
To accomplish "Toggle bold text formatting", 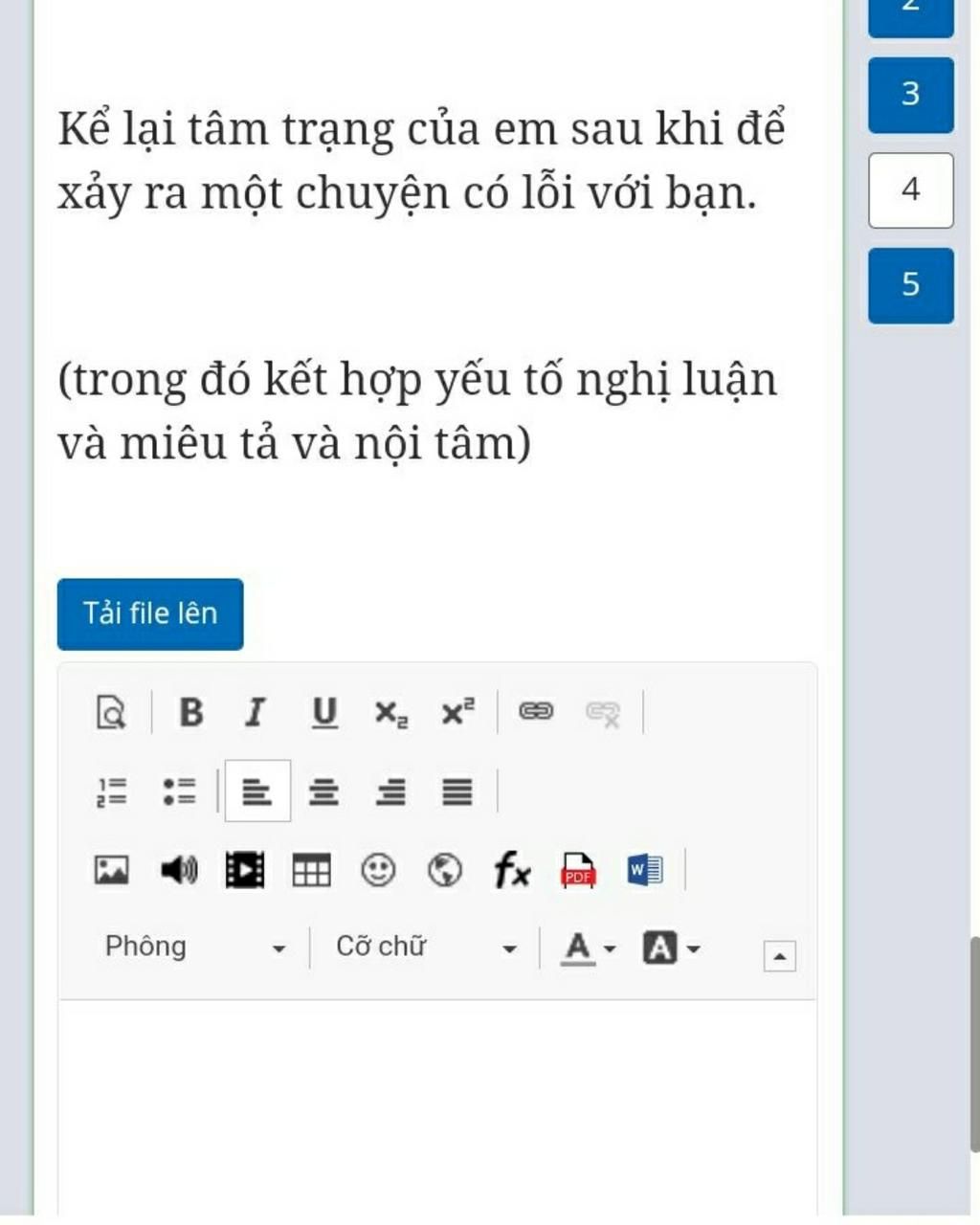I will coord(190,712).
